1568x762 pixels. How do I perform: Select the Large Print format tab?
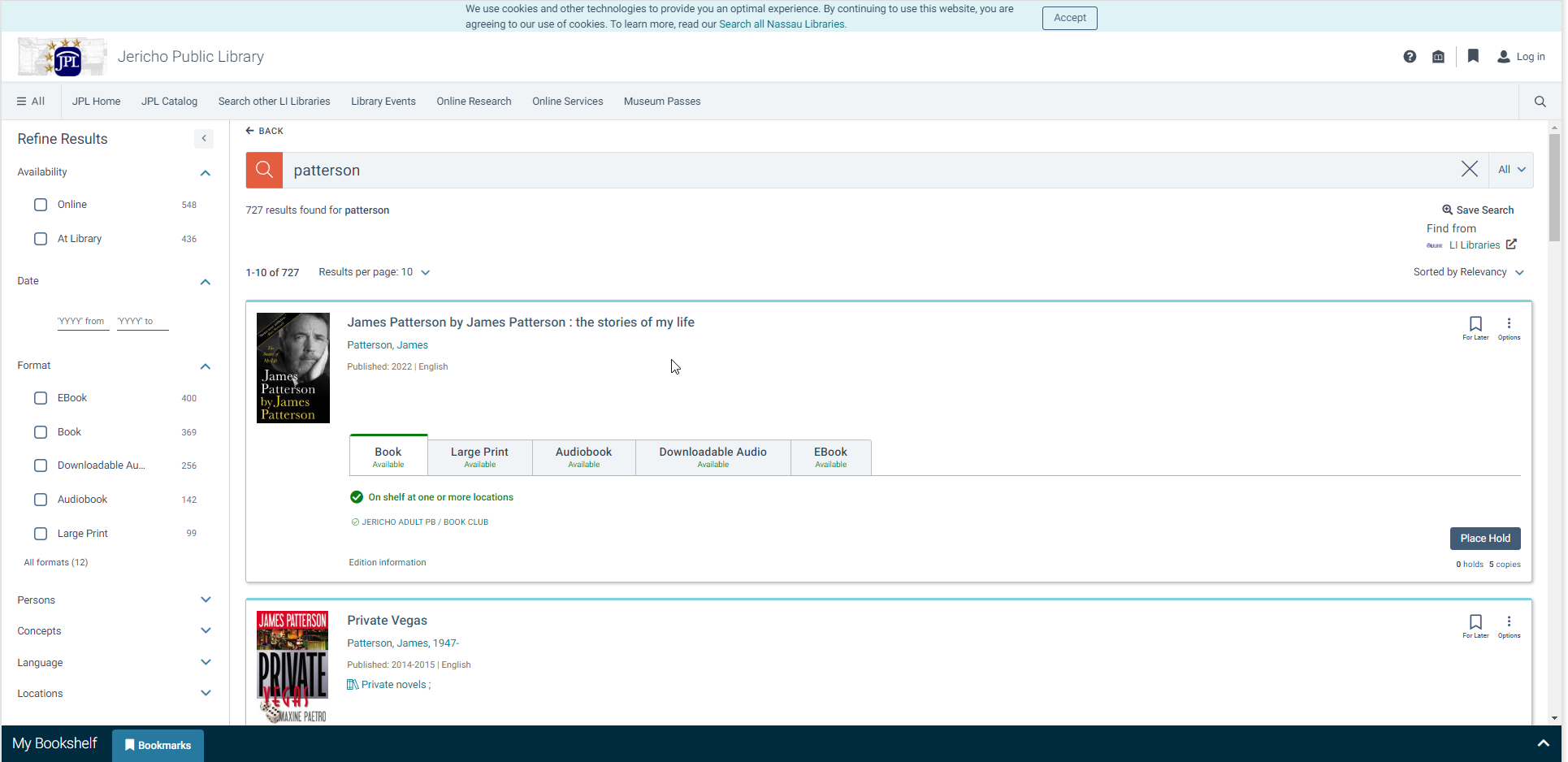[479, 457]
